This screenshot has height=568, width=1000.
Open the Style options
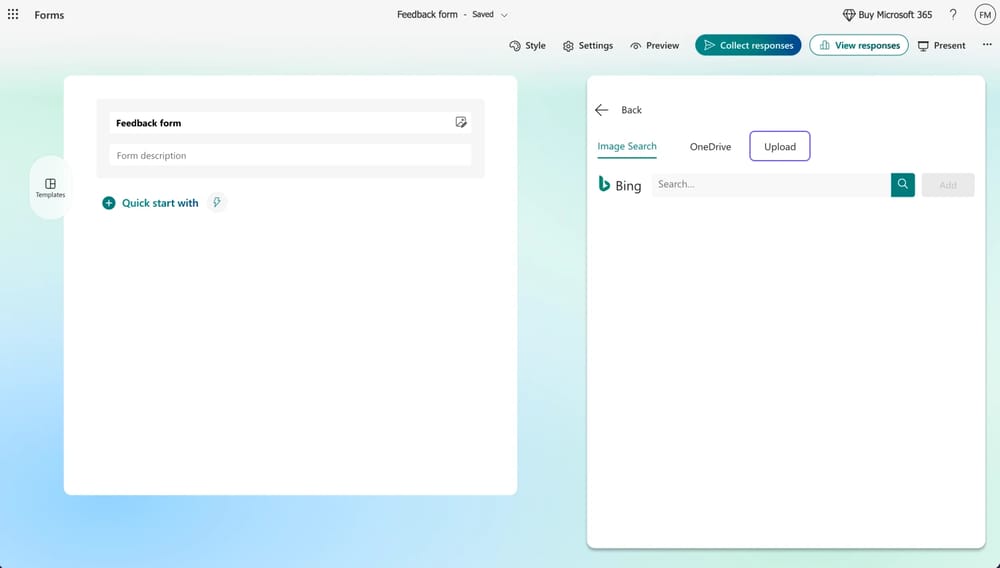[528, 45]
